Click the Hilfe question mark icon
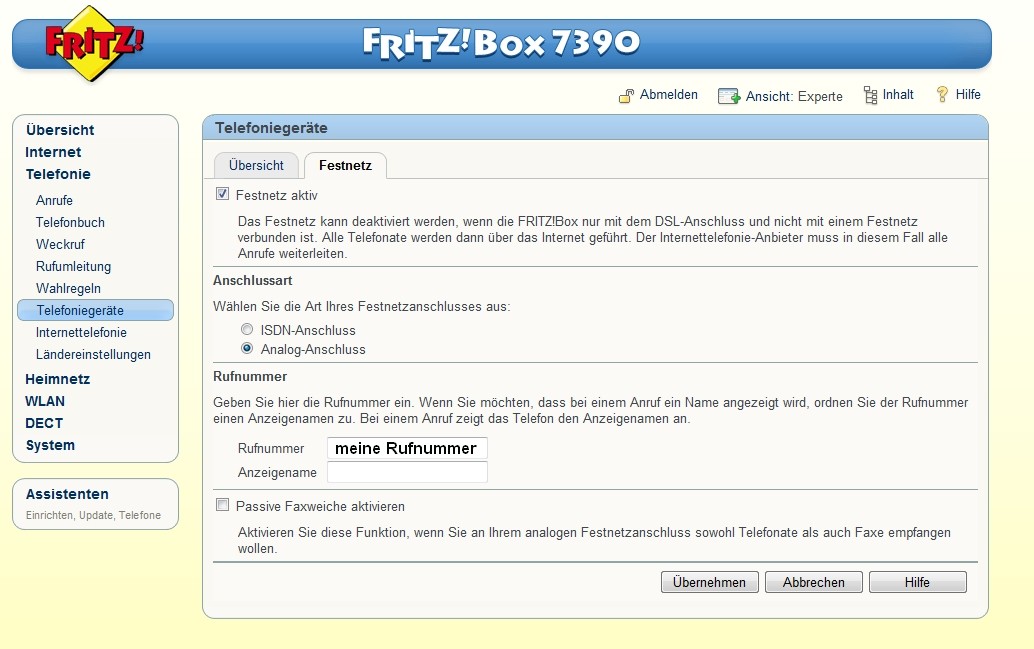The height and width of the screenshot is (649, 1034). tap(941, 95)
